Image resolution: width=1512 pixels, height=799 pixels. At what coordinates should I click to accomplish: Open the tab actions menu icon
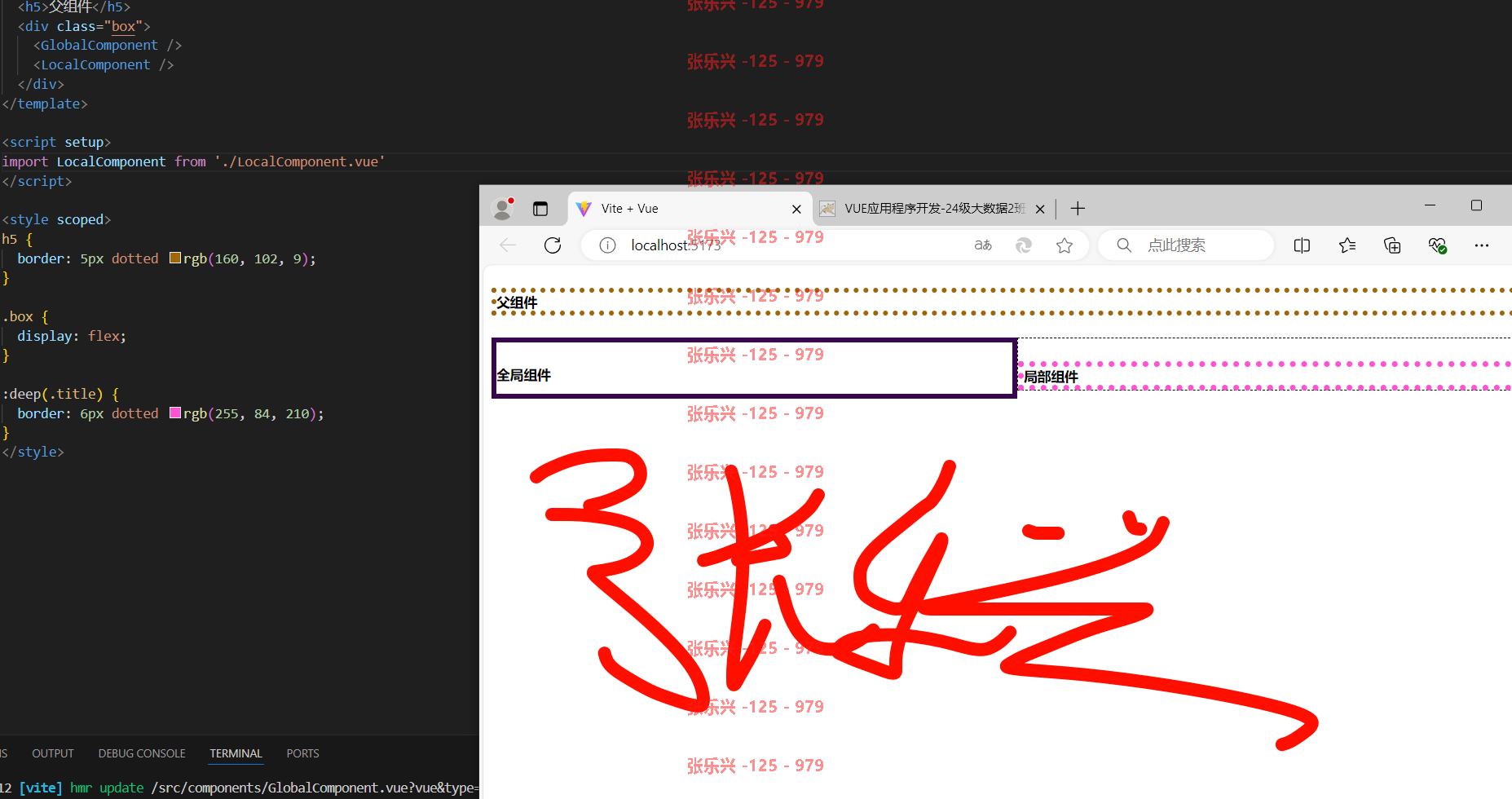[540, 209]
